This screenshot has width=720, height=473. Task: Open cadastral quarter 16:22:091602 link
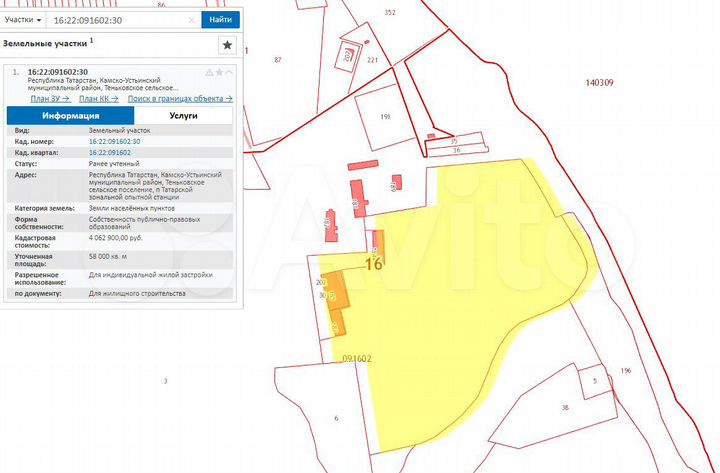click(110, 152)
